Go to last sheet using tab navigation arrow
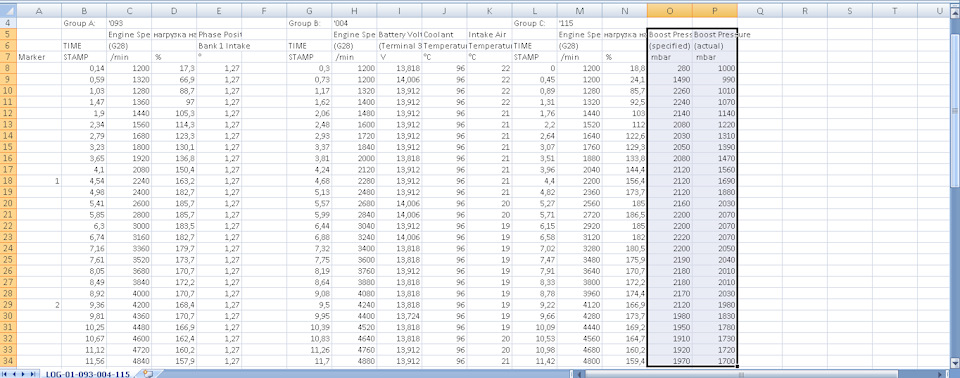960x378 pixels. (x=34, y=373)
